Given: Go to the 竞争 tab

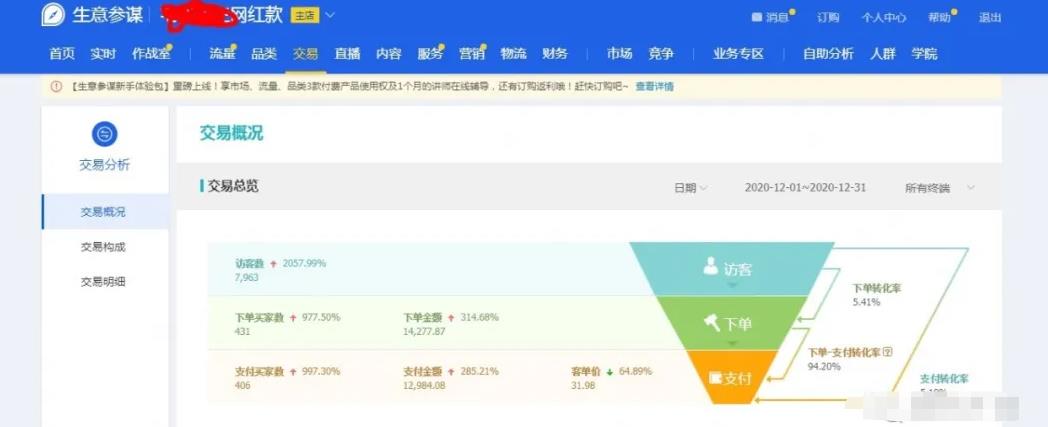Looking at the screenshot, I should point(661,54).
